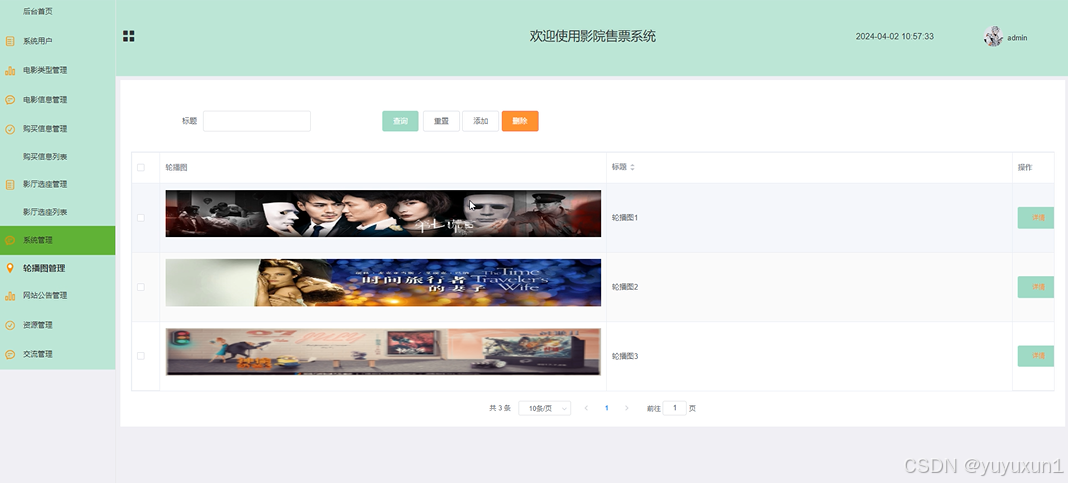
Task: Click the chat icon beside 系统管理
Action: [x=10, y=240]
